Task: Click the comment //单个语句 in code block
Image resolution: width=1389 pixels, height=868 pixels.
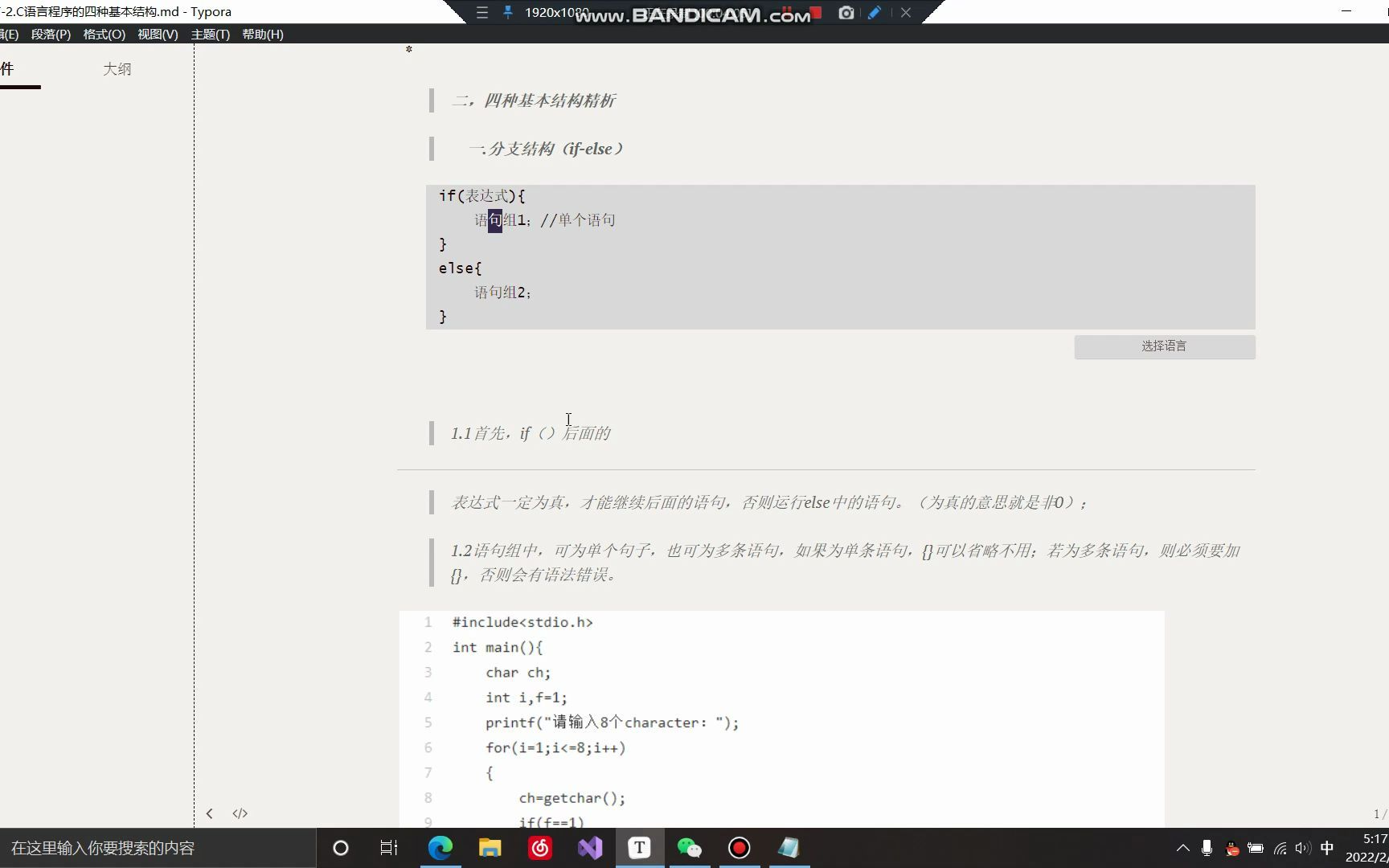Action: [578, 220]
